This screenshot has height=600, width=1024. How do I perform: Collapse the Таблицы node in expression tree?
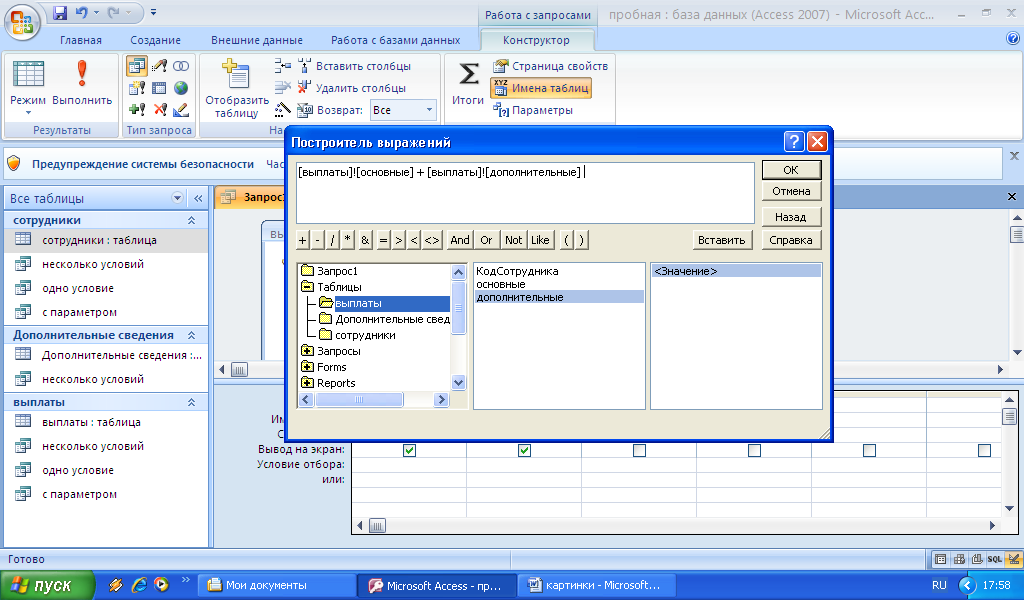click(x=307, y=287)
